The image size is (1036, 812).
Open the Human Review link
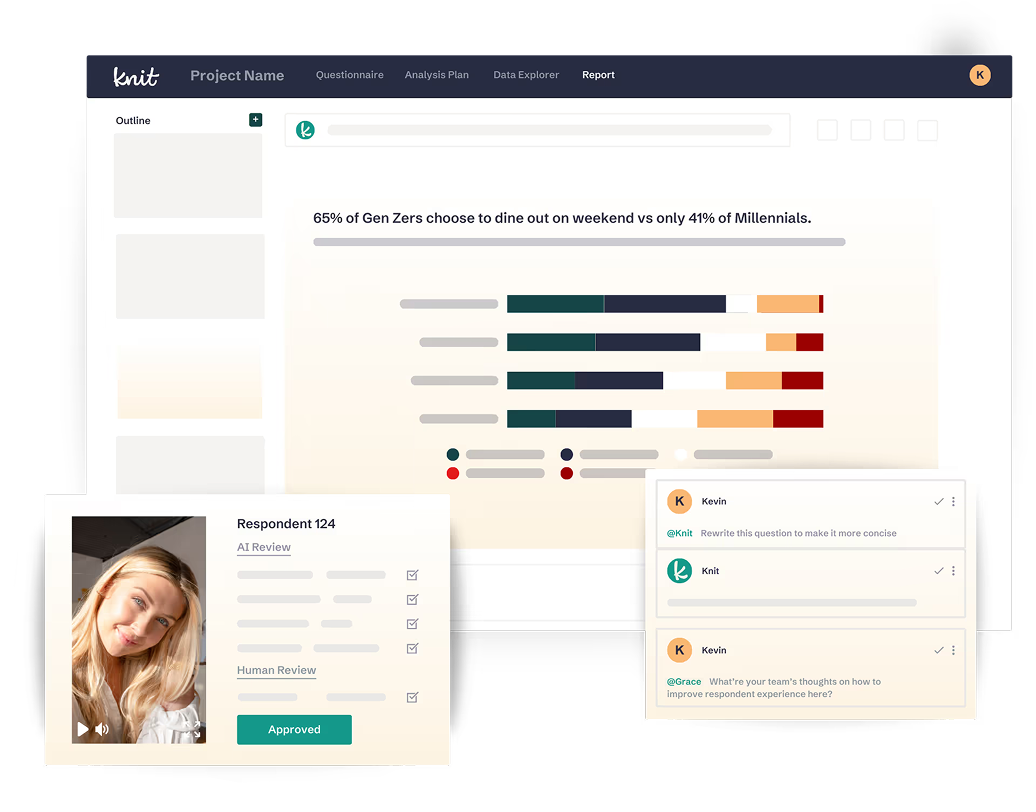point(276,670)
